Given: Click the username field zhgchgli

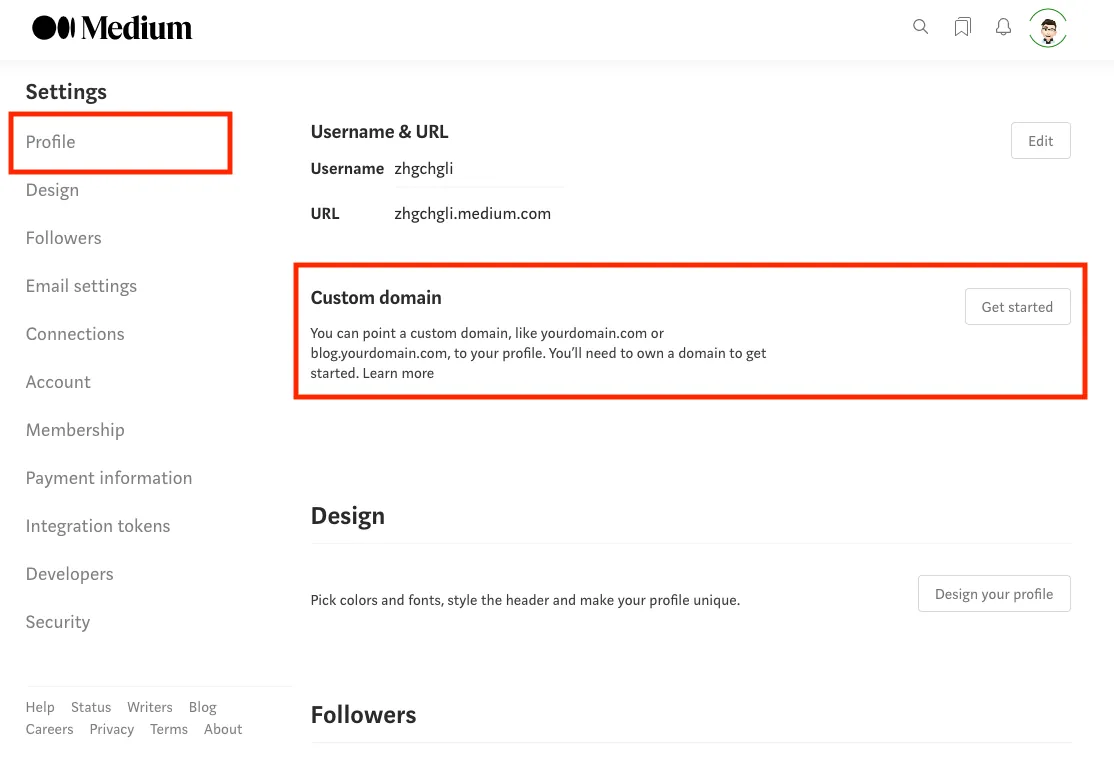Looking at the screenshot, I should [424, 169].
